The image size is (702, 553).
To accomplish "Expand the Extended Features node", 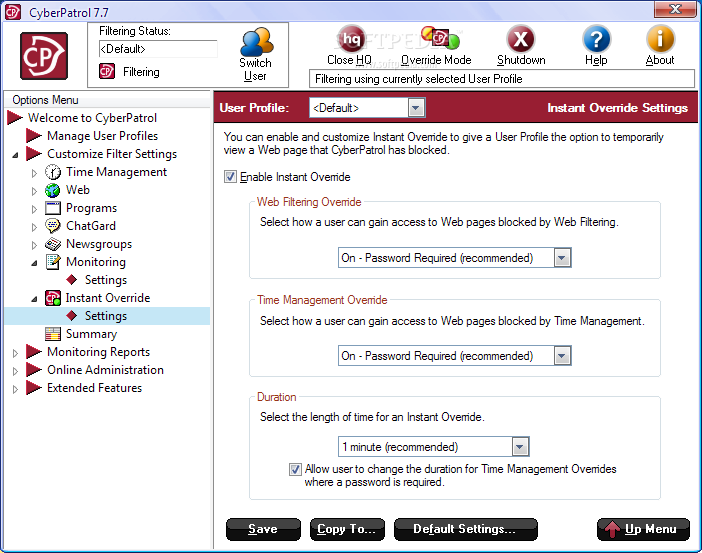I will click(x=15, y=389).
